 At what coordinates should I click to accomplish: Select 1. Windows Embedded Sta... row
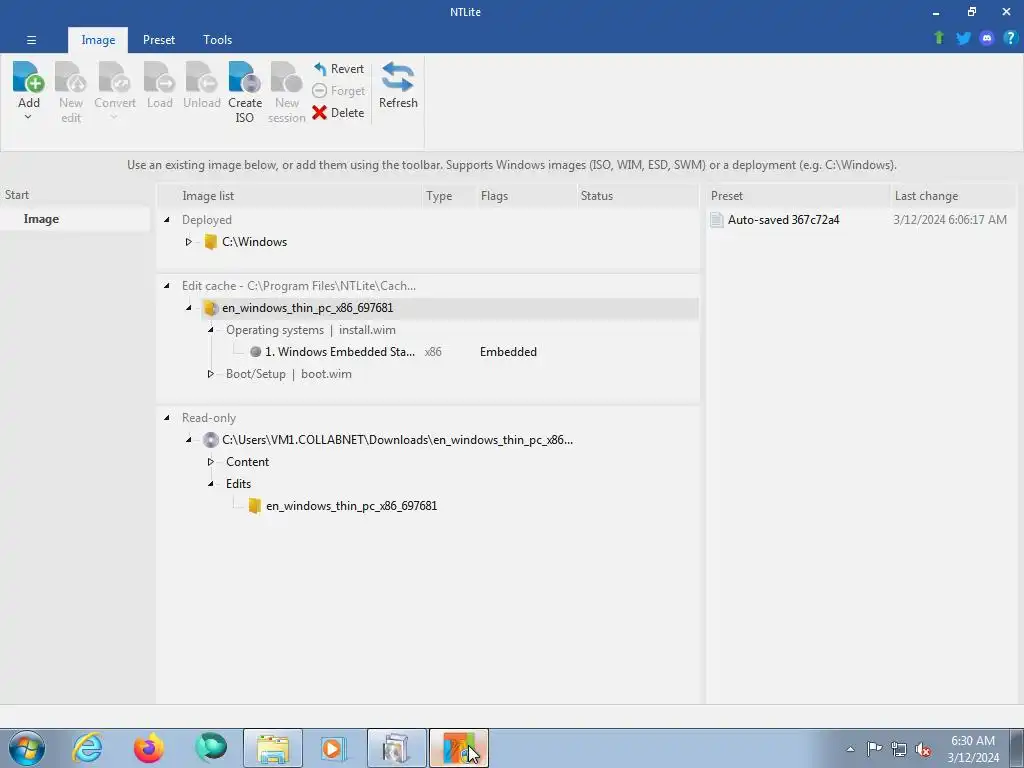pos(340,352)
